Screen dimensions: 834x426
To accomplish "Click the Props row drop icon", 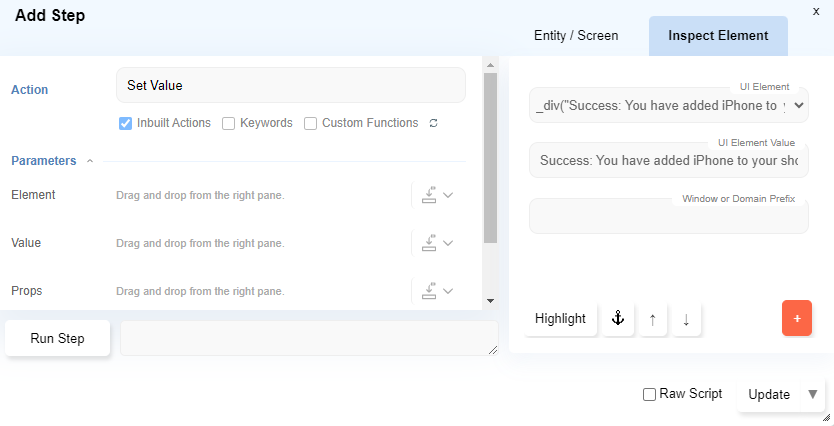I will [x=430, y=291].
